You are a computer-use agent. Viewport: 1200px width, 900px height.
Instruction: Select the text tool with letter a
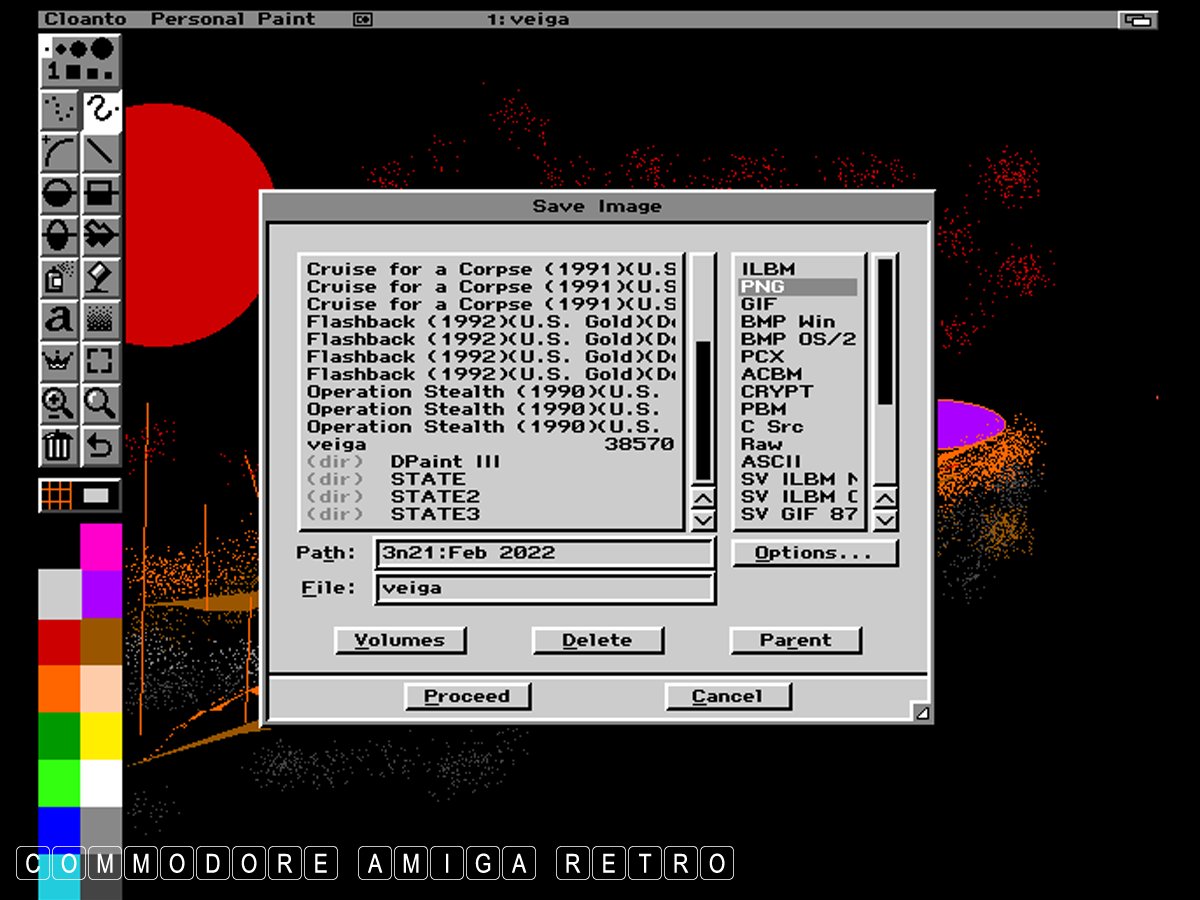click(x=59, y=319)
